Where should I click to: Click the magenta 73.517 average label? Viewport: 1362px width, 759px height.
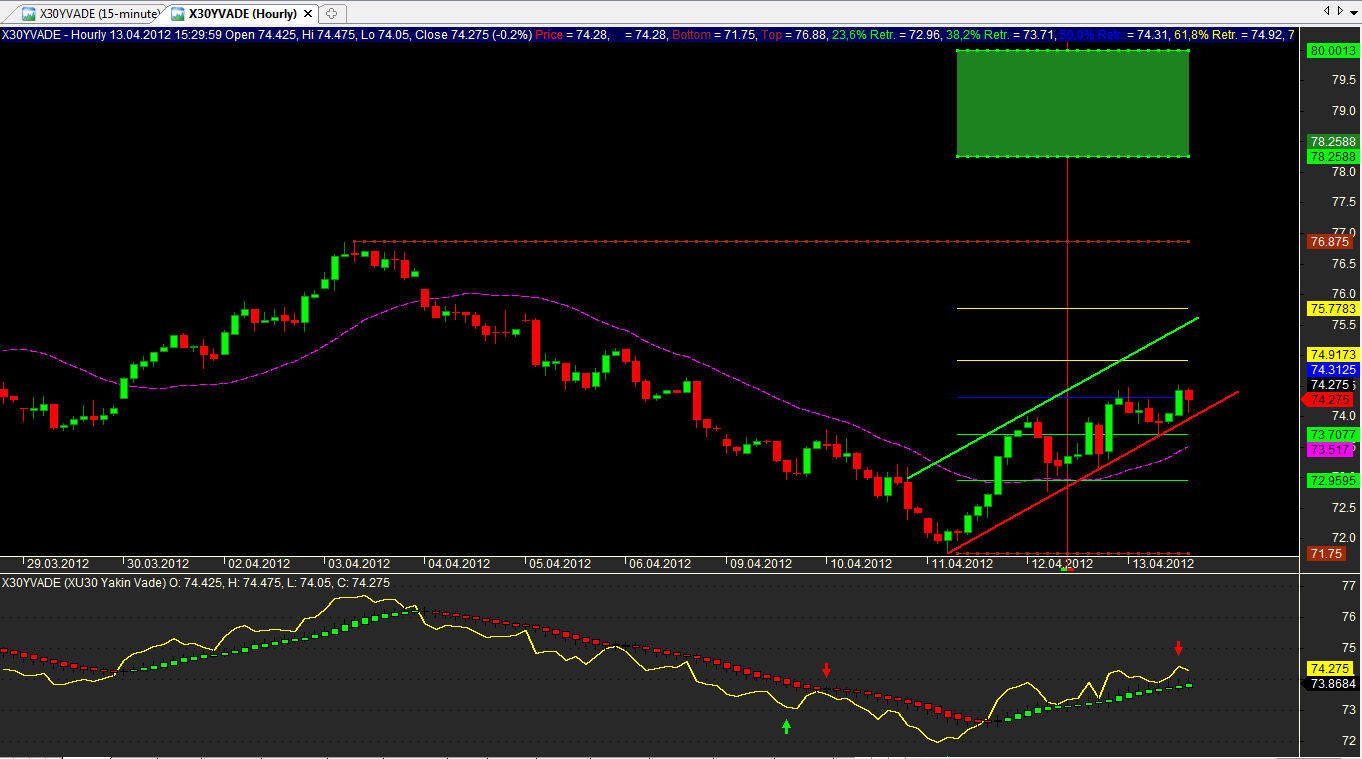tap(1329, 450)
